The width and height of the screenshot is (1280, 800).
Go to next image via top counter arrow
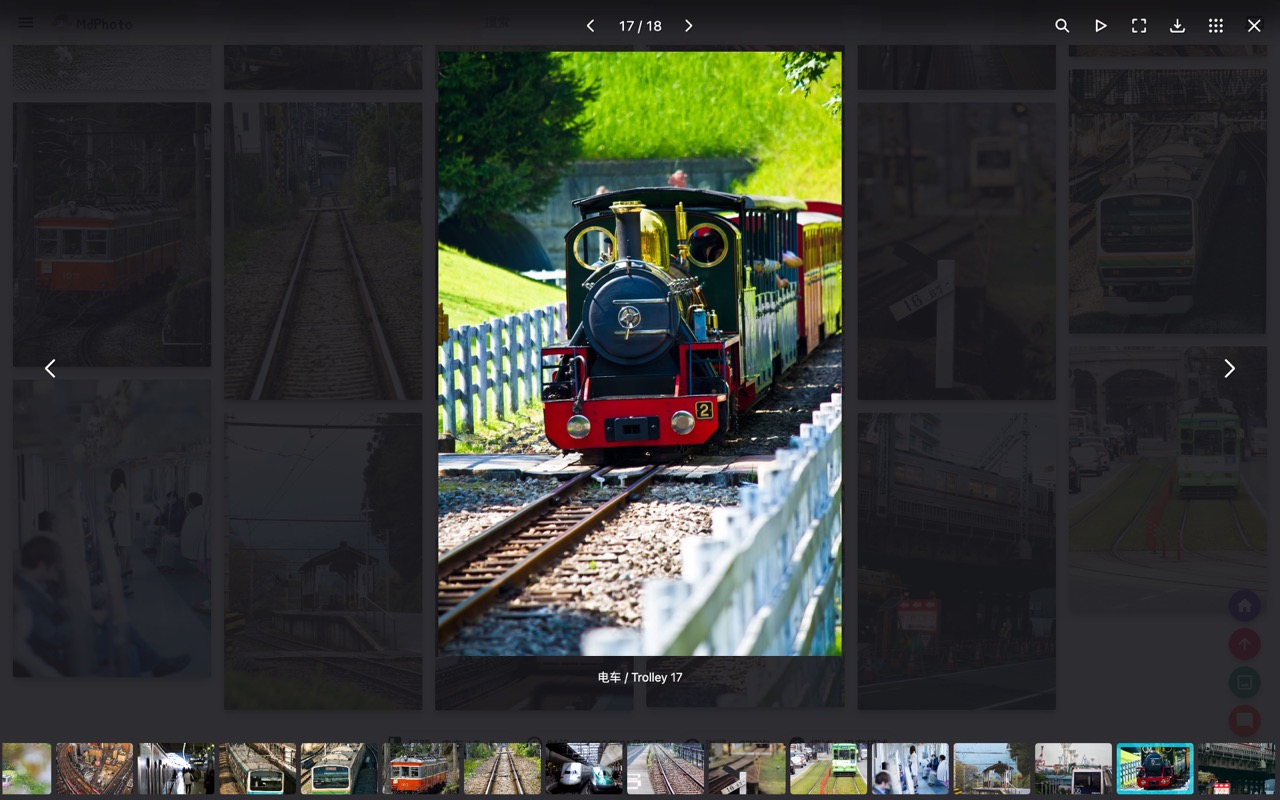(689, 26)
